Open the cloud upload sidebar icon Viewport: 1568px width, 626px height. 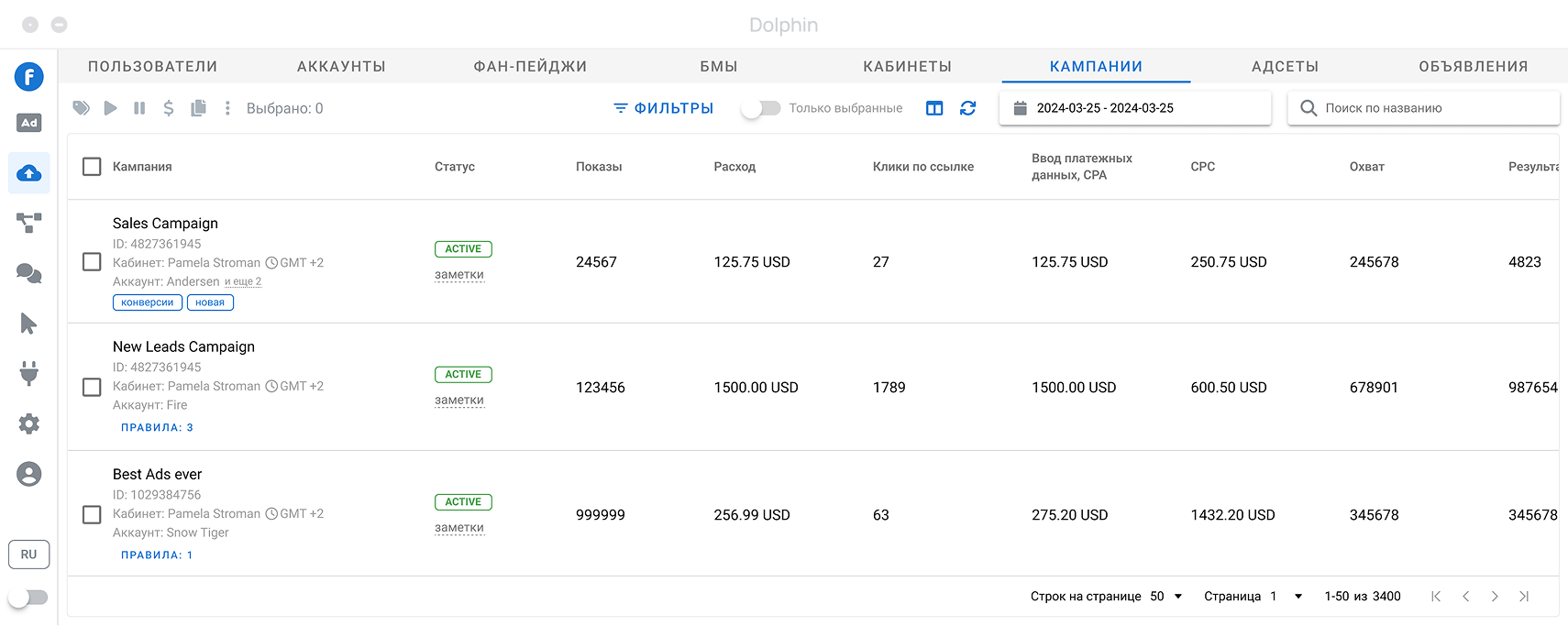click(x=29, y=173)
